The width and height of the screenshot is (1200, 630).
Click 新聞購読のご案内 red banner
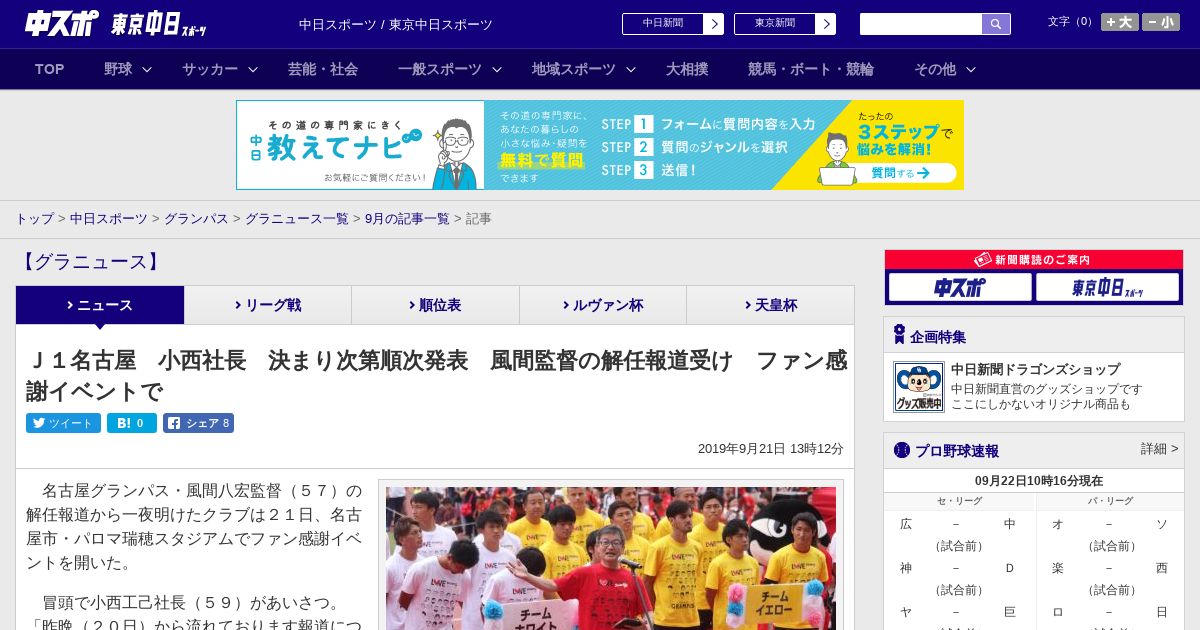[1034, 259]
